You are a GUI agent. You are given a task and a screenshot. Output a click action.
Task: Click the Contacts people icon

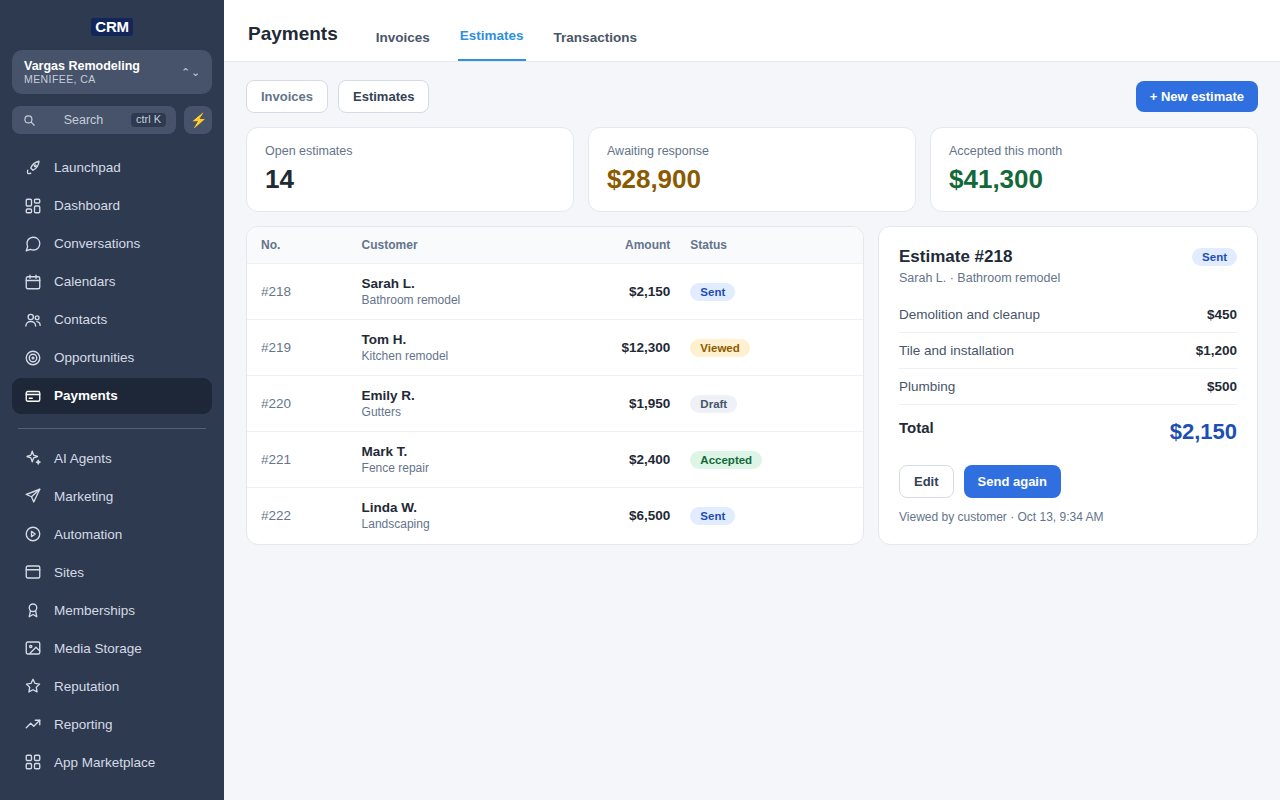33,320
